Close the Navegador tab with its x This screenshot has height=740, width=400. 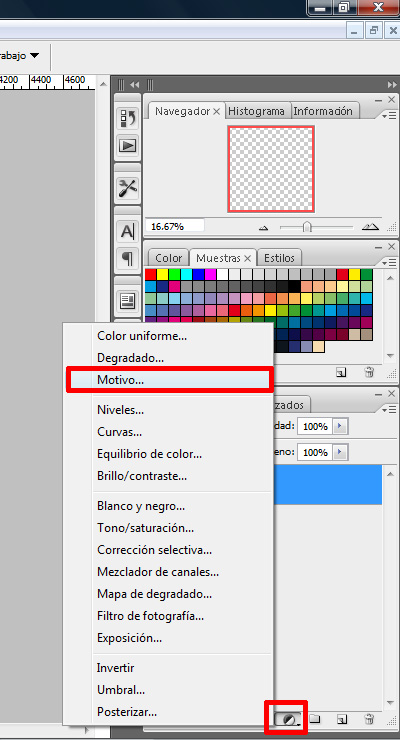click(x=217, y=111)
